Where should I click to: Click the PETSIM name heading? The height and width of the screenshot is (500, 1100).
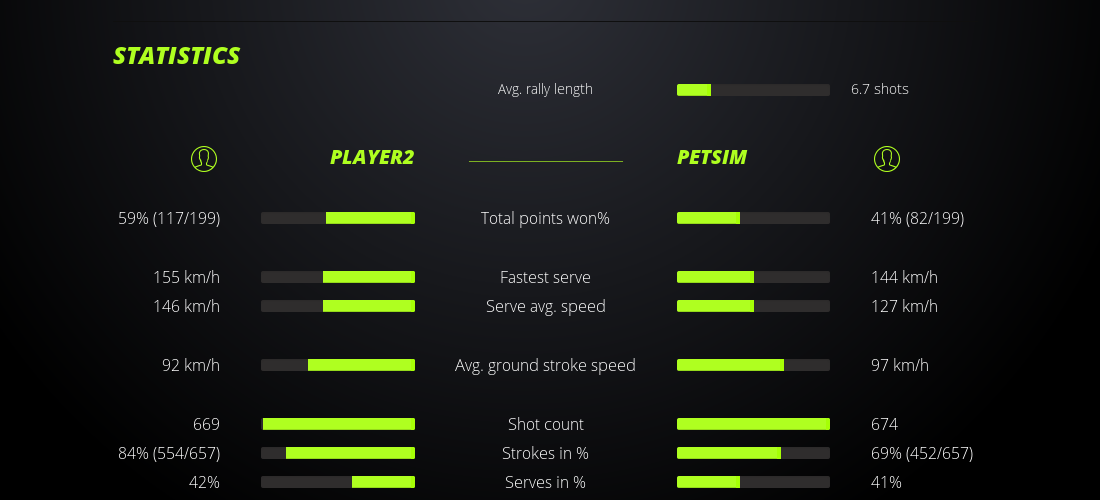(712, 157)
